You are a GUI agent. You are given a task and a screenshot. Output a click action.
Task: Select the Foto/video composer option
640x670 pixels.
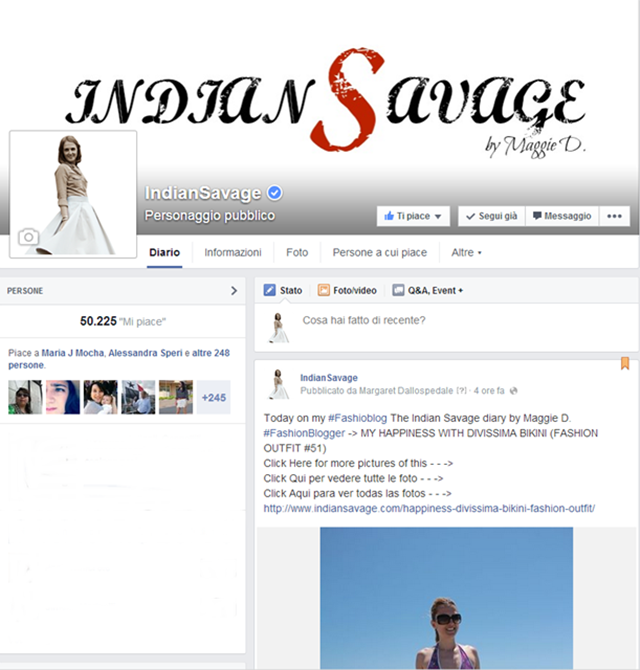coord(347,291)
